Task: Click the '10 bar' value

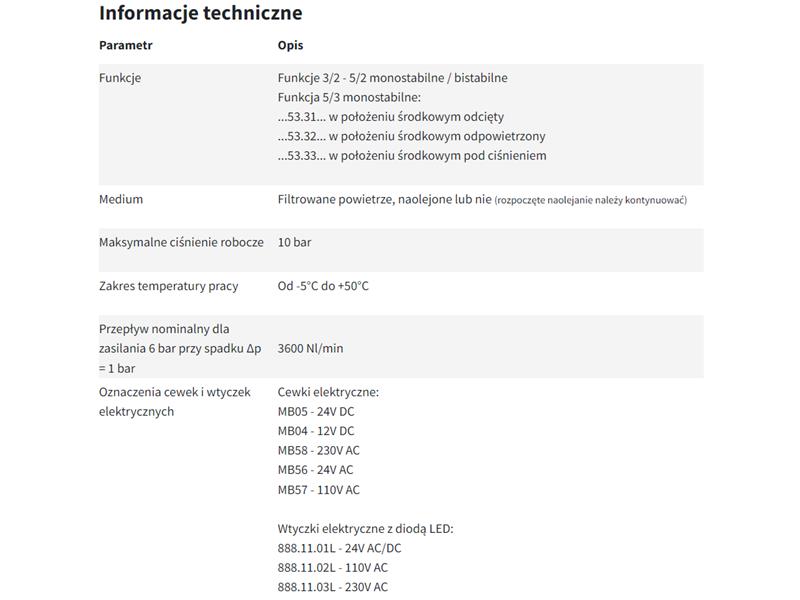Action: point(294,242)
